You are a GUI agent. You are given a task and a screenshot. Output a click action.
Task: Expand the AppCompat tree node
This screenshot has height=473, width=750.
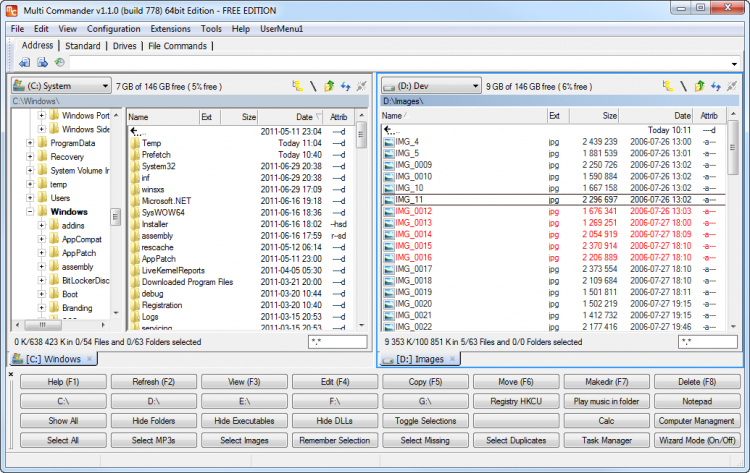[42, 239]
